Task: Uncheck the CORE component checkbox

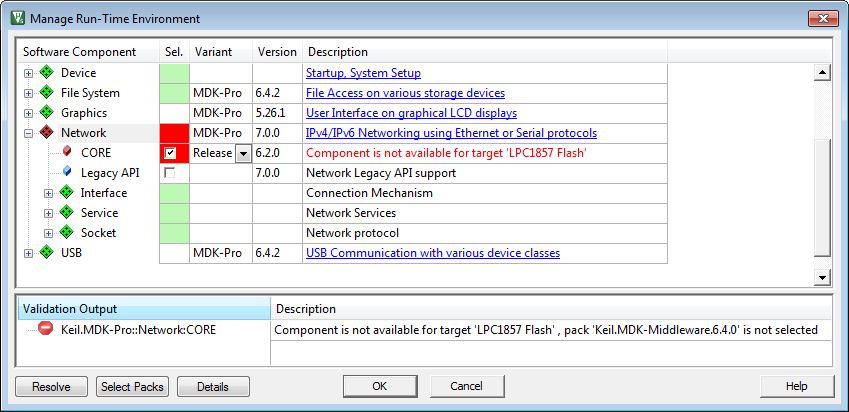Action: pos(170,153)
